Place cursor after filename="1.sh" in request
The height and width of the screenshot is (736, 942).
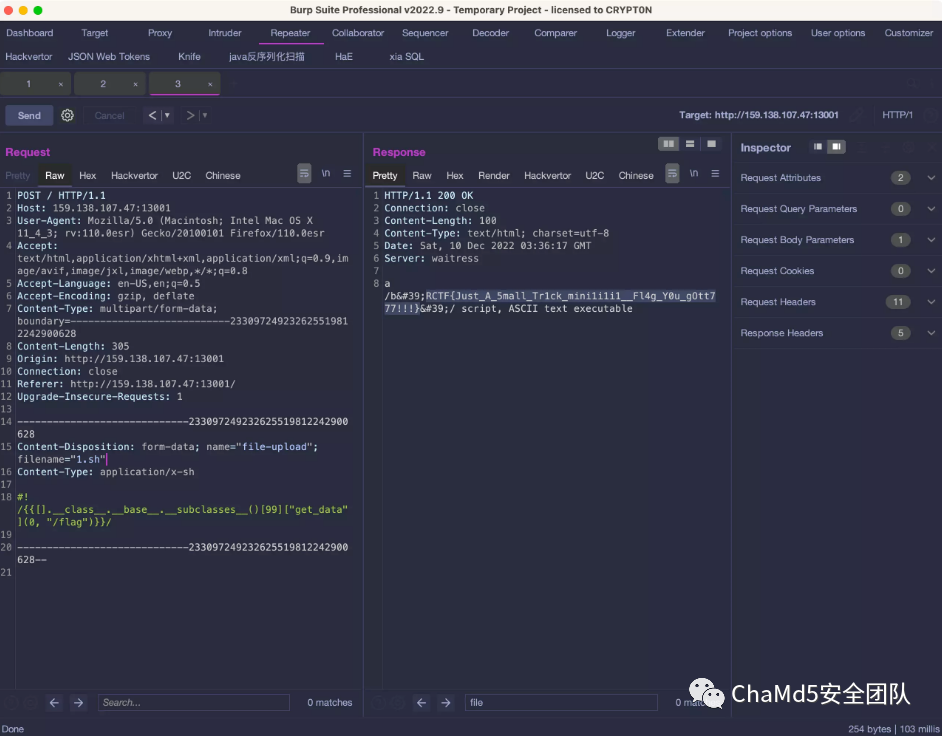107,460
